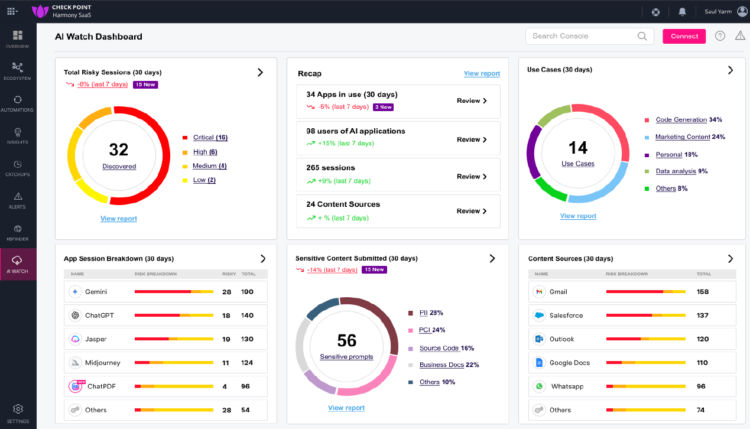Open the help question mark icon

pyautogui.click(x=719, y=36)
